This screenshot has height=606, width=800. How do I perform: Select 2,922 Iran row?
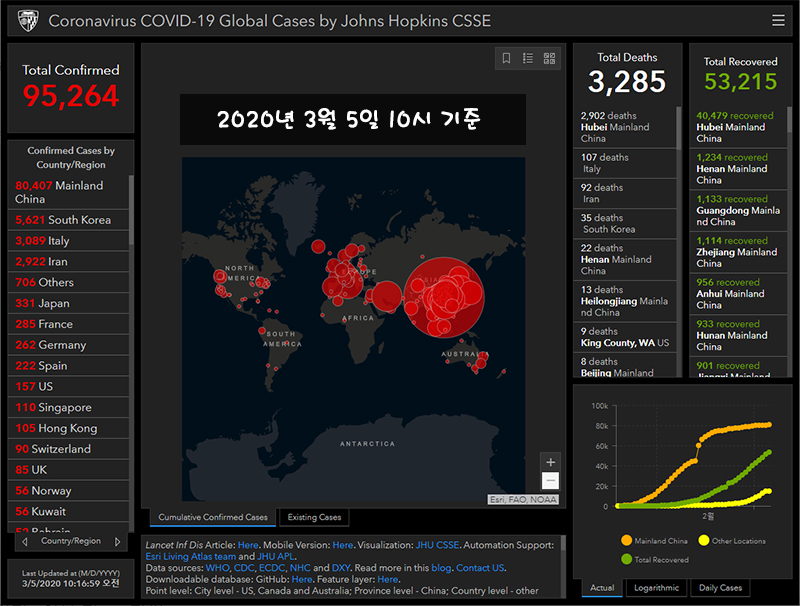click(x=68, y=262)
